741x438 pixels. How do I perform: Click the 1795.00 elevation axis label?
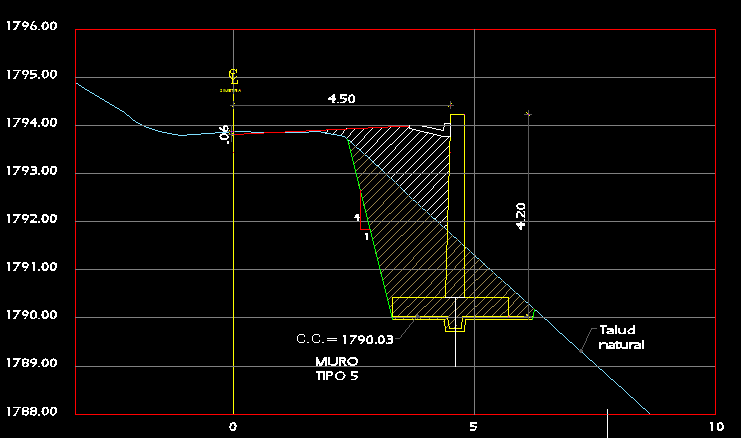30,76
